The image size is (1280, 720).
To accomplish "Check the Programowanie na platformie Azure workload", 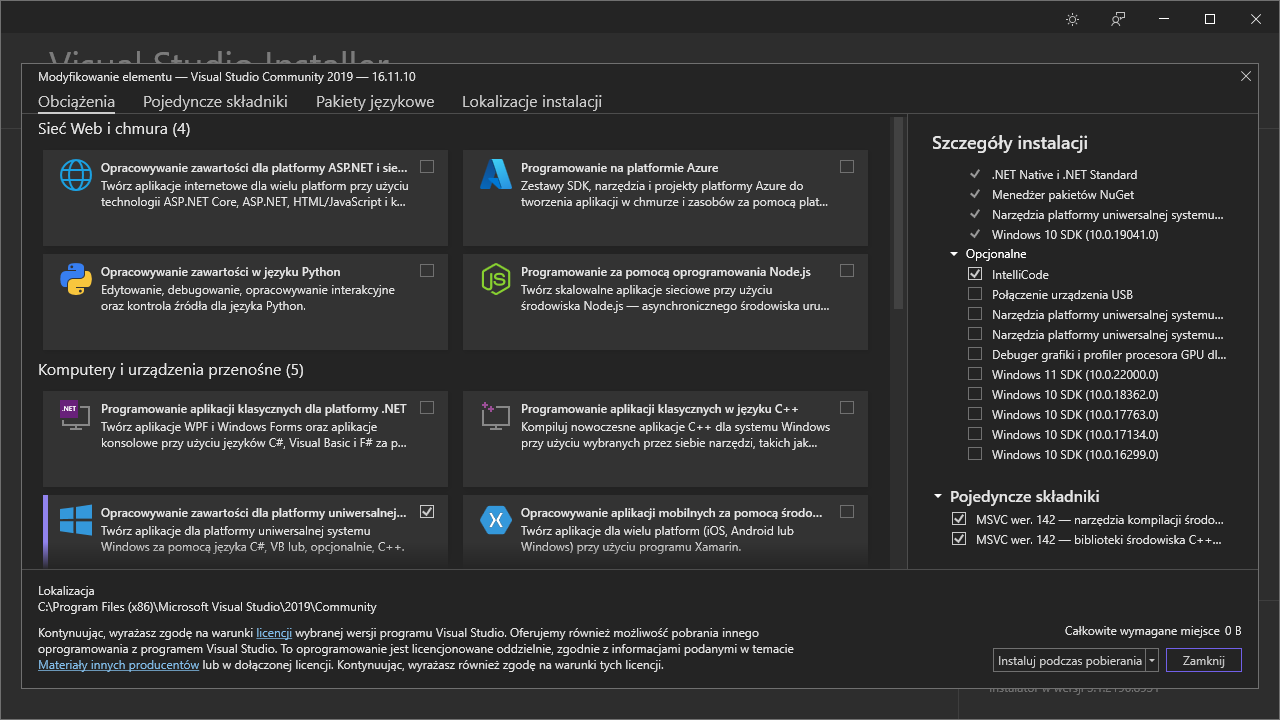I will 847,166.
